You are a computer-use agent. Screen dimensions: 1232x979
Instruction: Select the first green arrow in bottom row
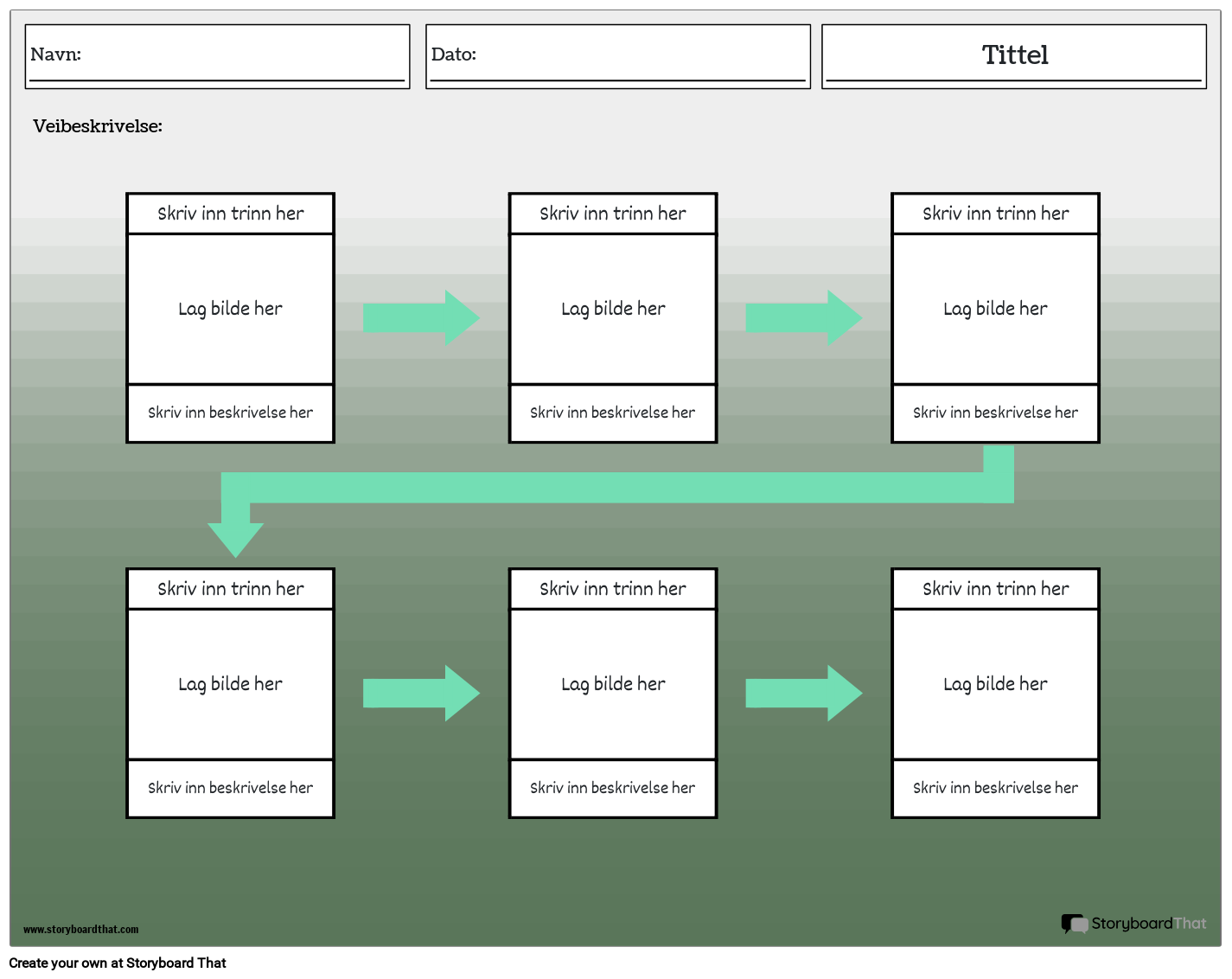421,693
